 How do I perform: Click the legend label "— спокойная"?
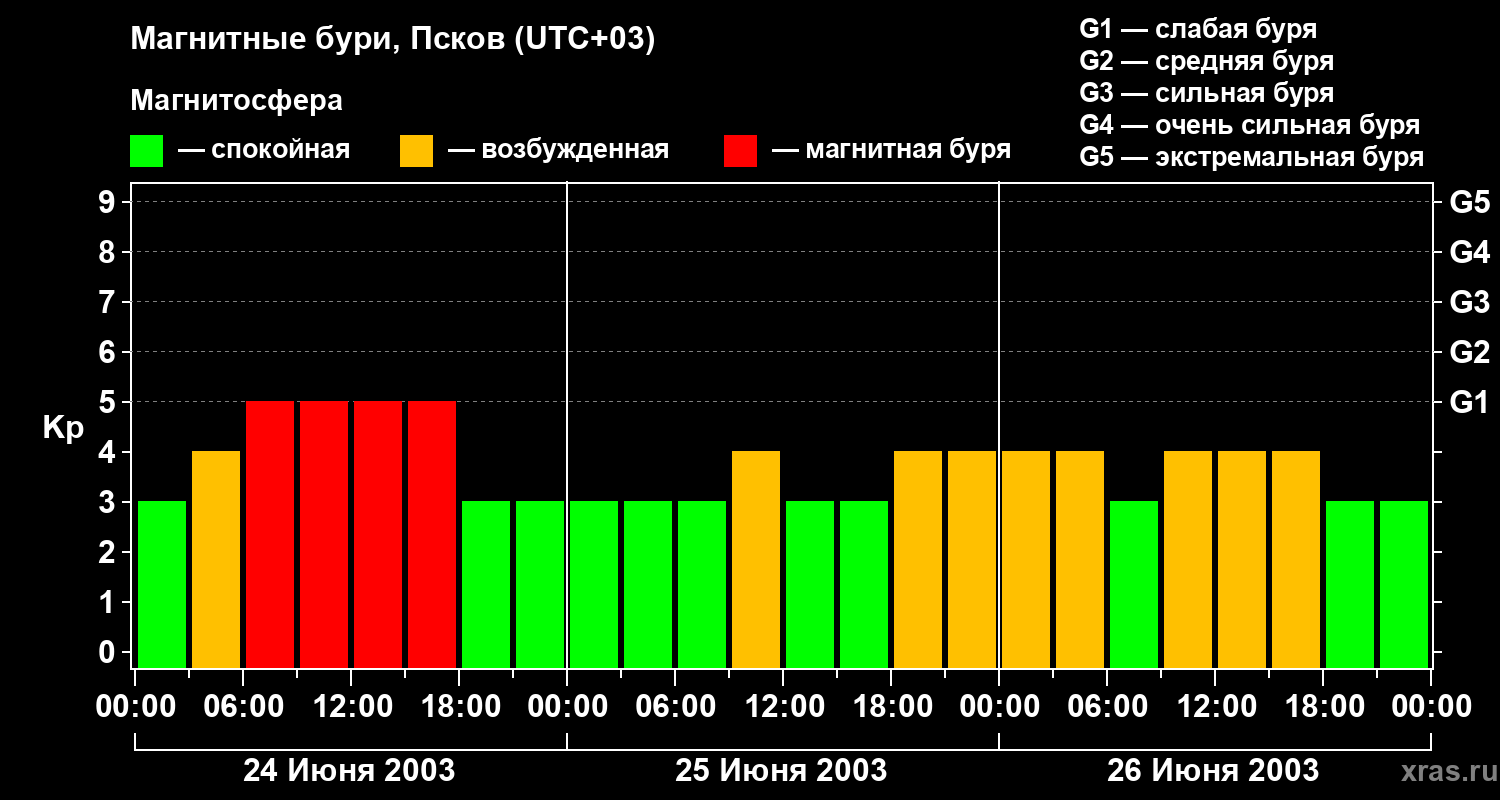(264, 151)
